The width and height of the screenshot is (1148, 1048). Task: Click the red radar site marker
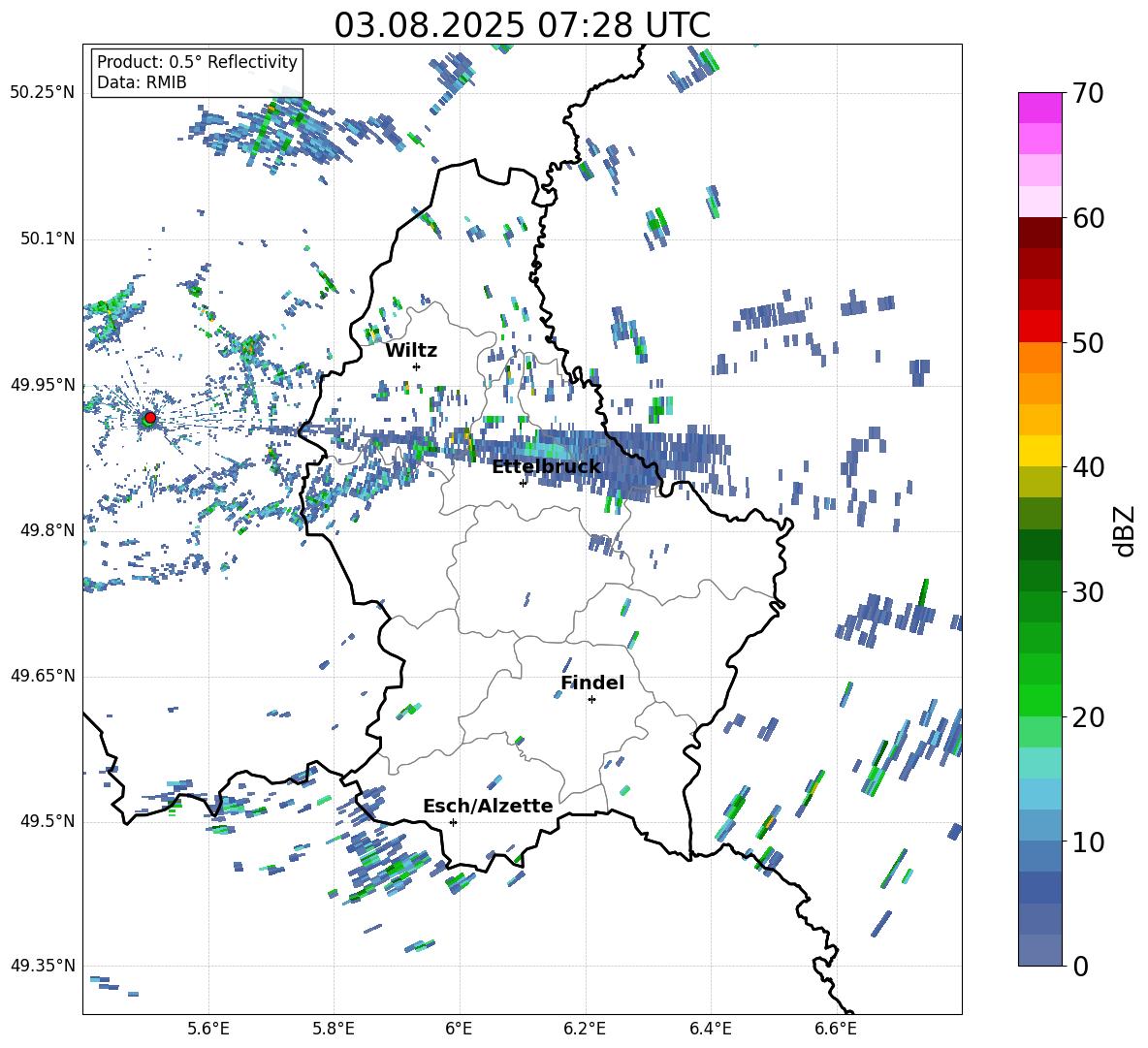[x=150, y=417]
